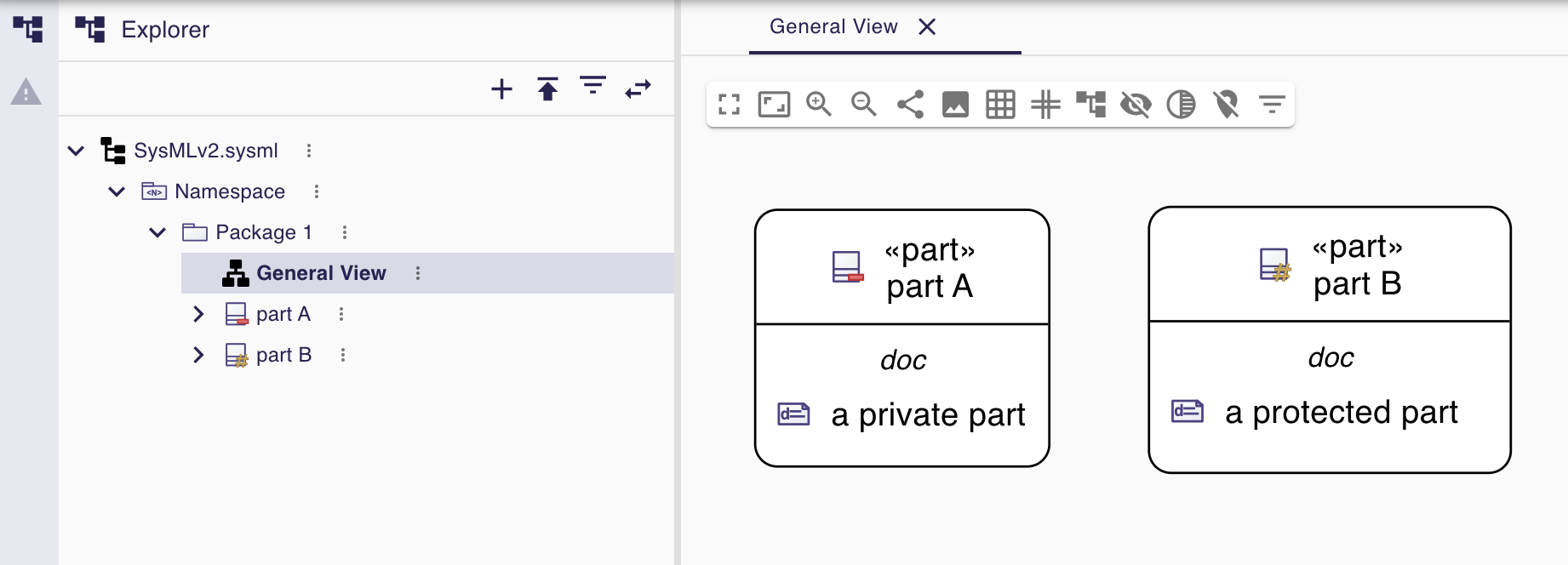Viewport: 1568px width, 565px height.
Task: Export the diagram as an image
Action: [955, 105]
